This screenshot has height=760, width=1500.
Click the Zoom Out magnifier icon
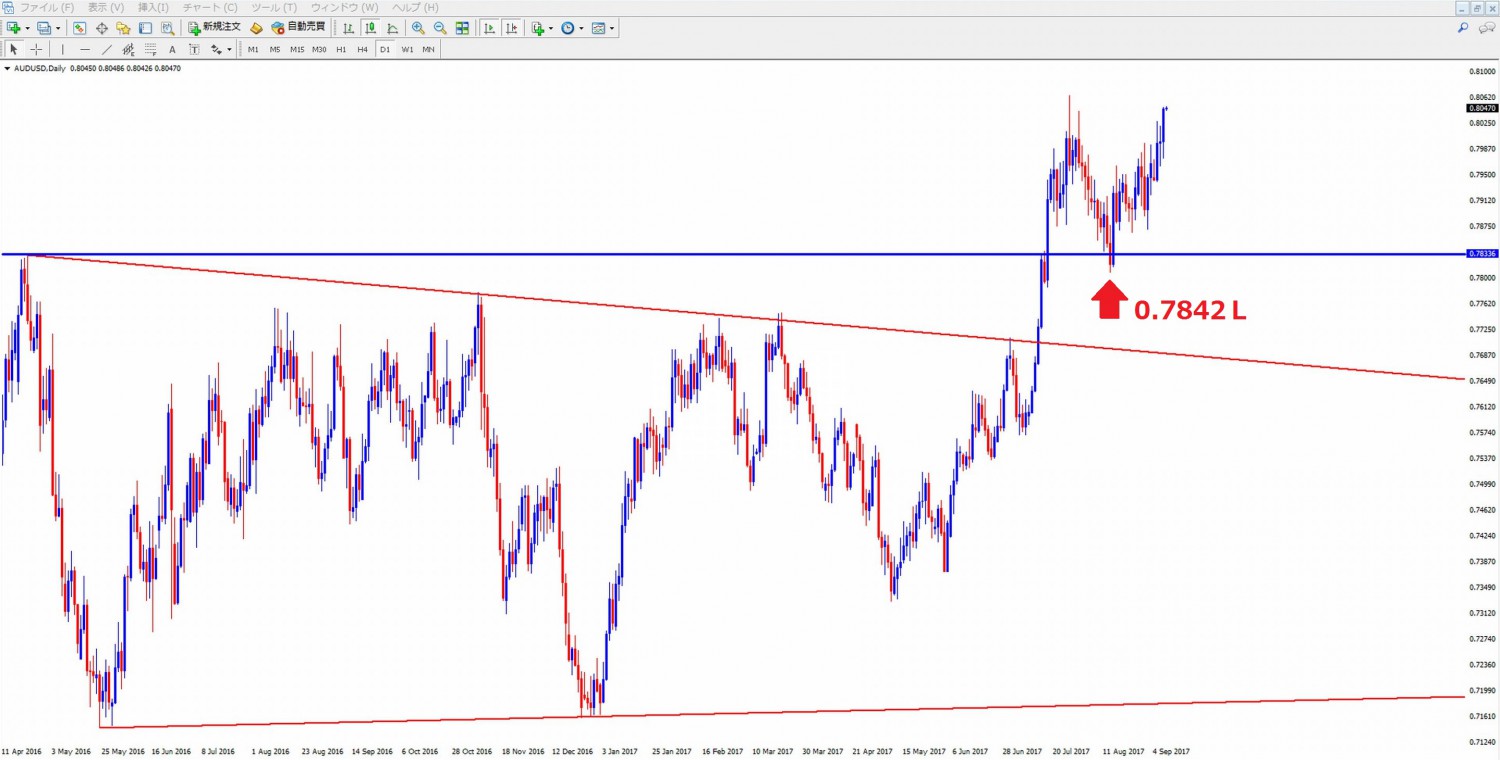(x=440, y=28)
